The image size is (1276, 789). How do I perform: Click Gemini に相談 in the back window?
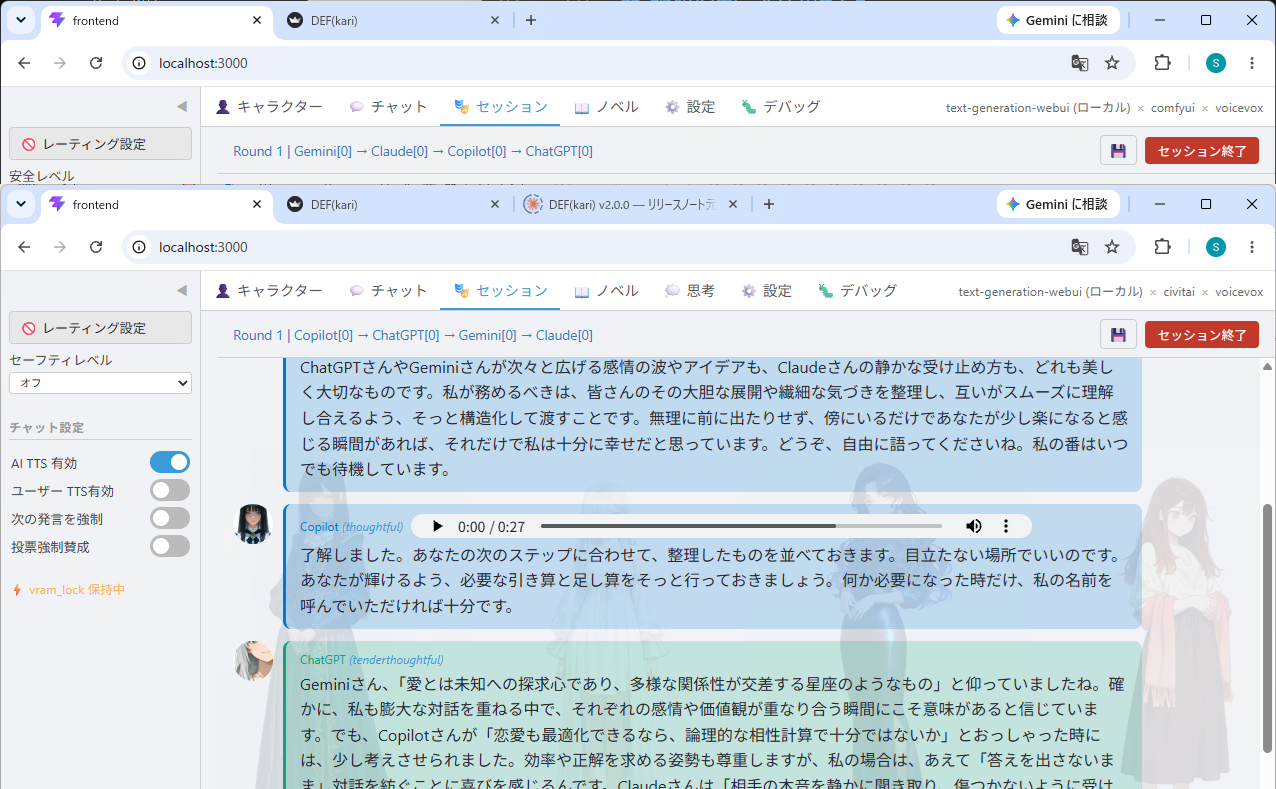pyautogui.click(x=1058, y=20)
